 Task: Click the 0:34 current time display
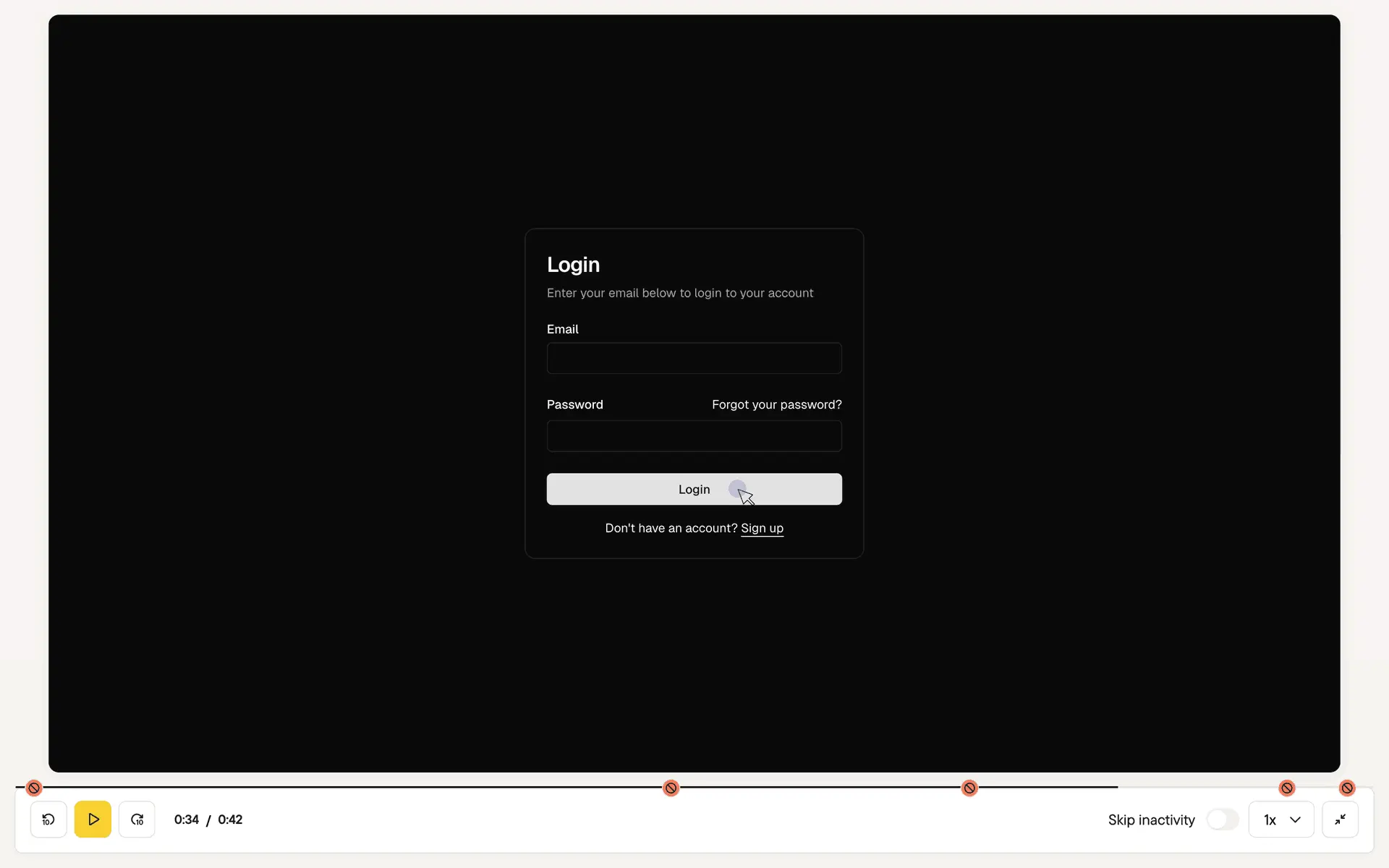coord(186,820)
